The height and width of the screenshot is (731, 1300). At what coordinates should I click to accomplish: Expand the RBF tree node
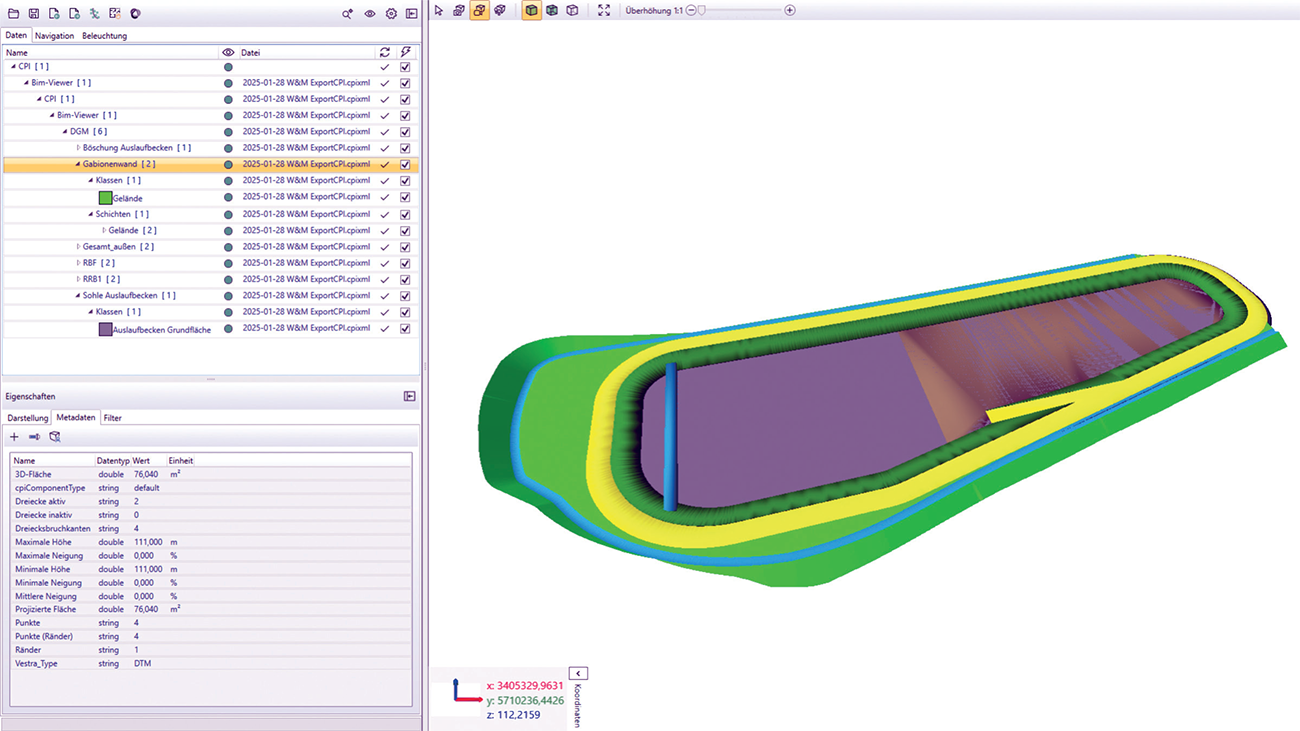[79, 263]
